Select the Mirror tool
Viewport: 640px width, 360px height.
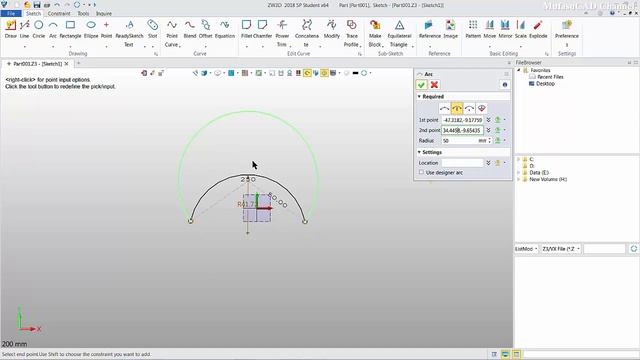[505, 29]
